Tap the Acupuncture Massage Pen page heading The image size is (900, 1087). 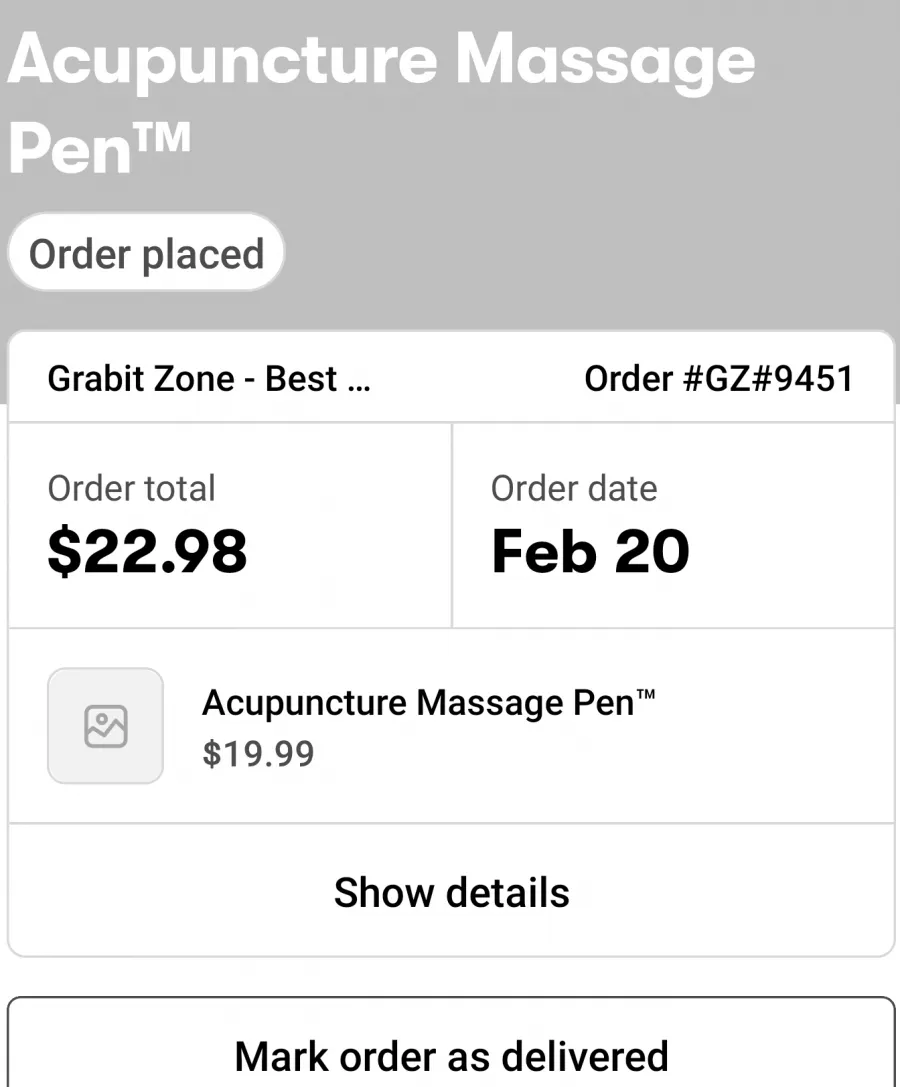click(x=381, y=101)
